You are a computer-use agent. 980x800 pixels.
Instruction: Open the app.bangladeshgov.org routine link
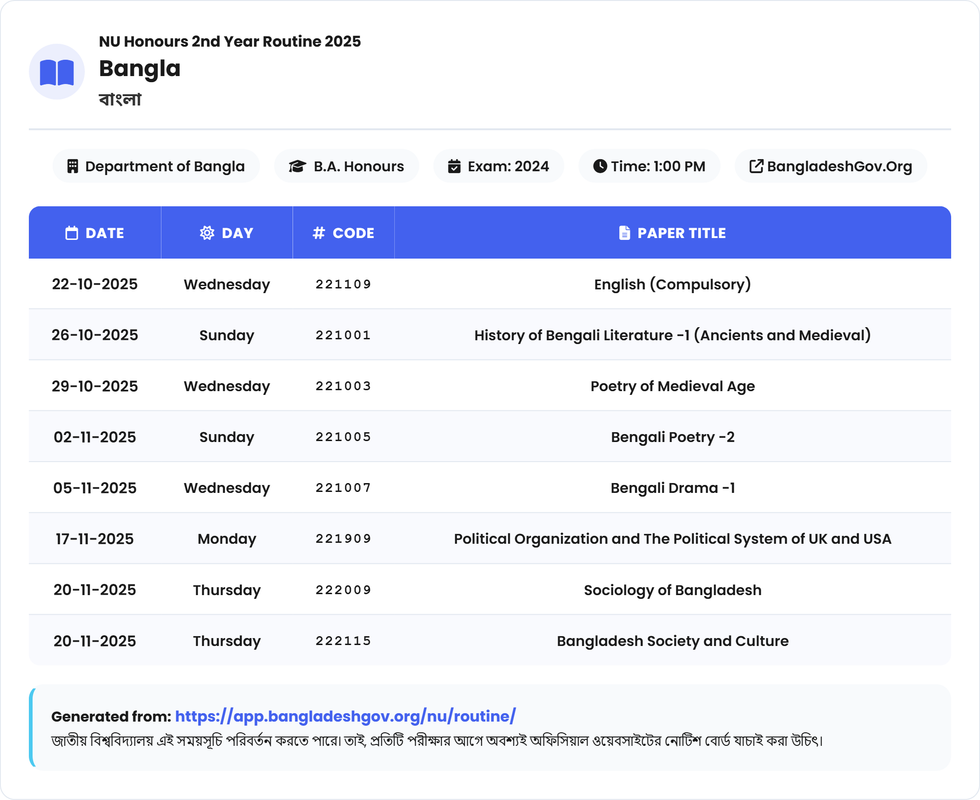345,716
